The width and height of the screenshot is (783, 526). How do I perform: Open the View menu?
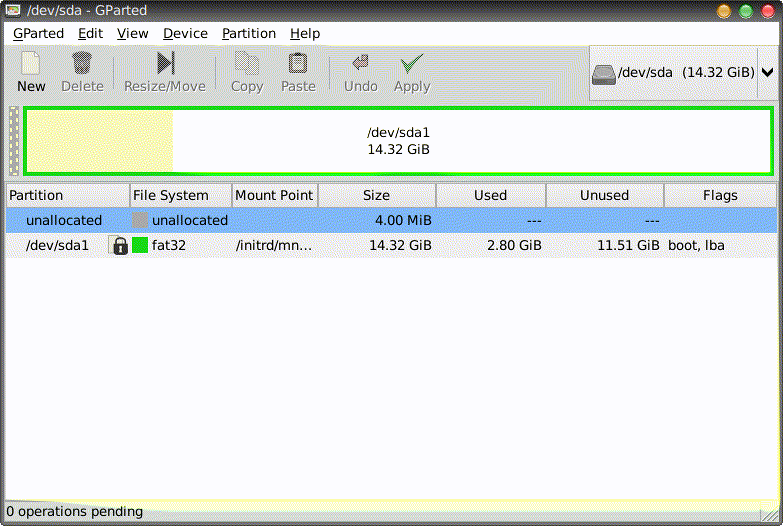[x=132, y=33]
